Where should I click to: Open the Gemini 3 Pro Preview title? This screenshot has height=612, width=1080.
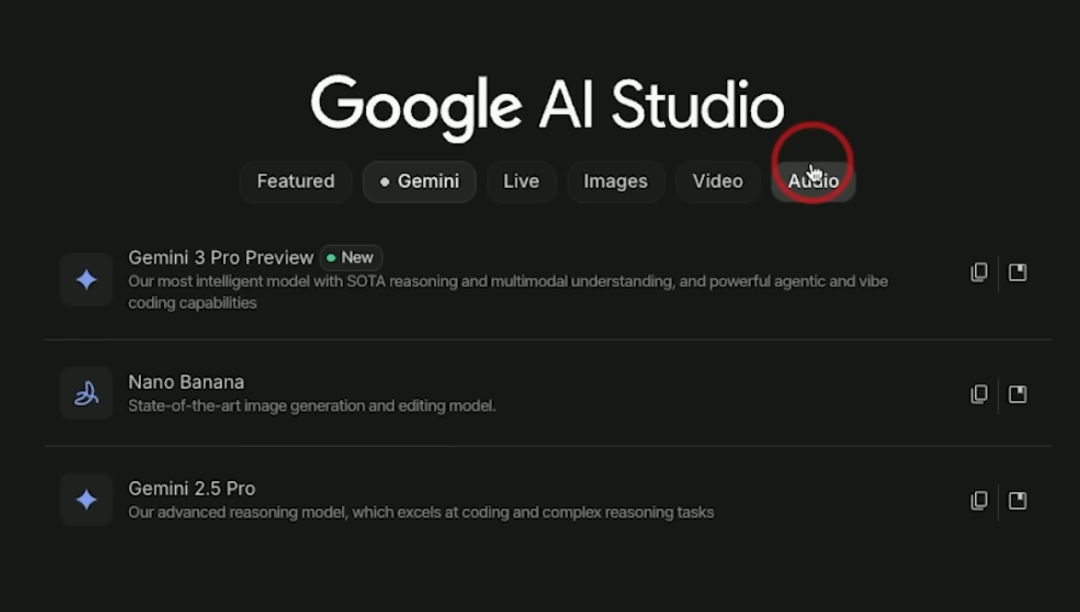(221, 258)
